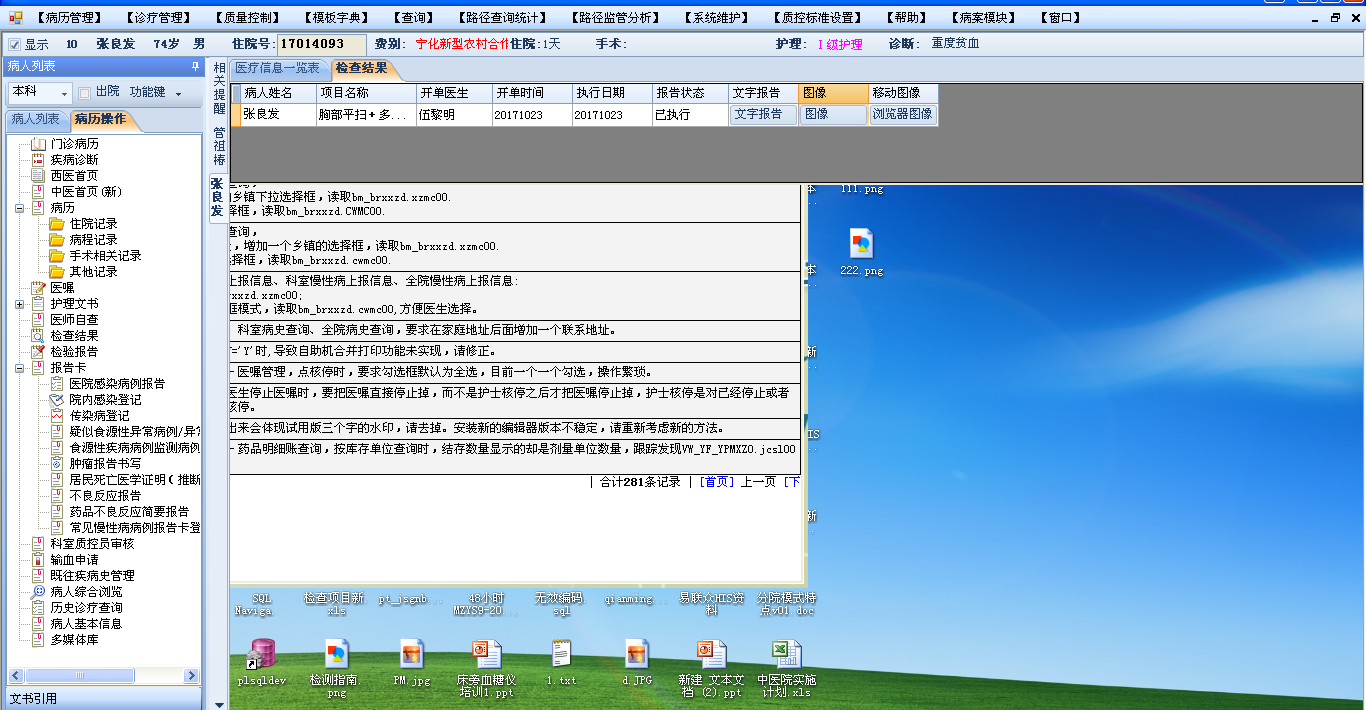Go to 首页 in the pager

717,482
